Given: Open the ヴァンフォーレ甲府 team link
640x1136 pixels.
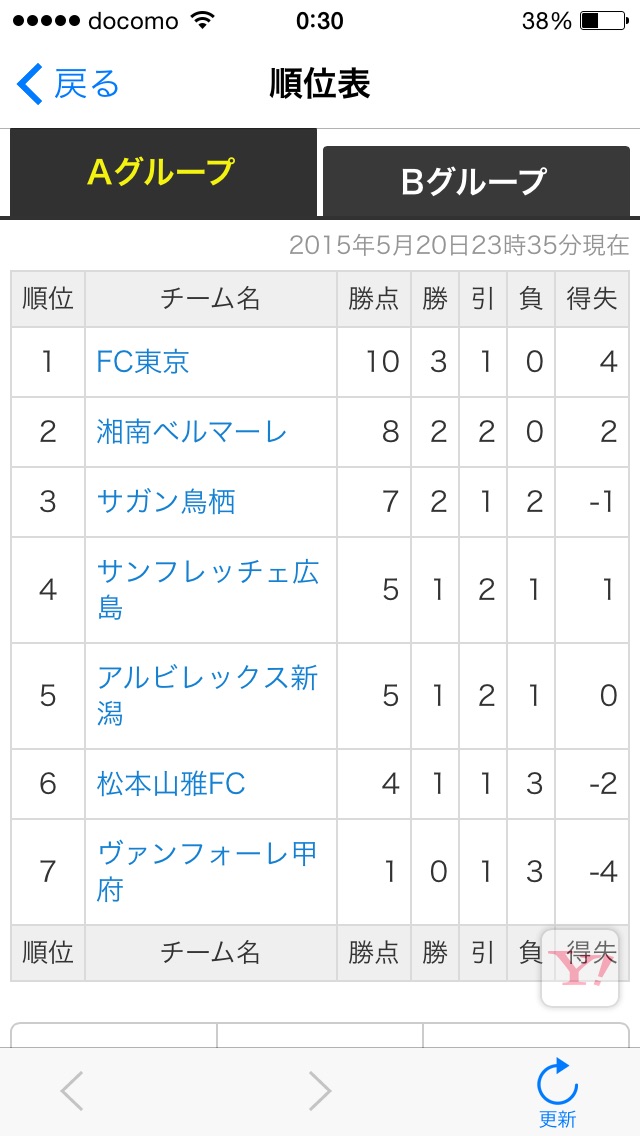Looking at the screenshot, I should 207,871.
